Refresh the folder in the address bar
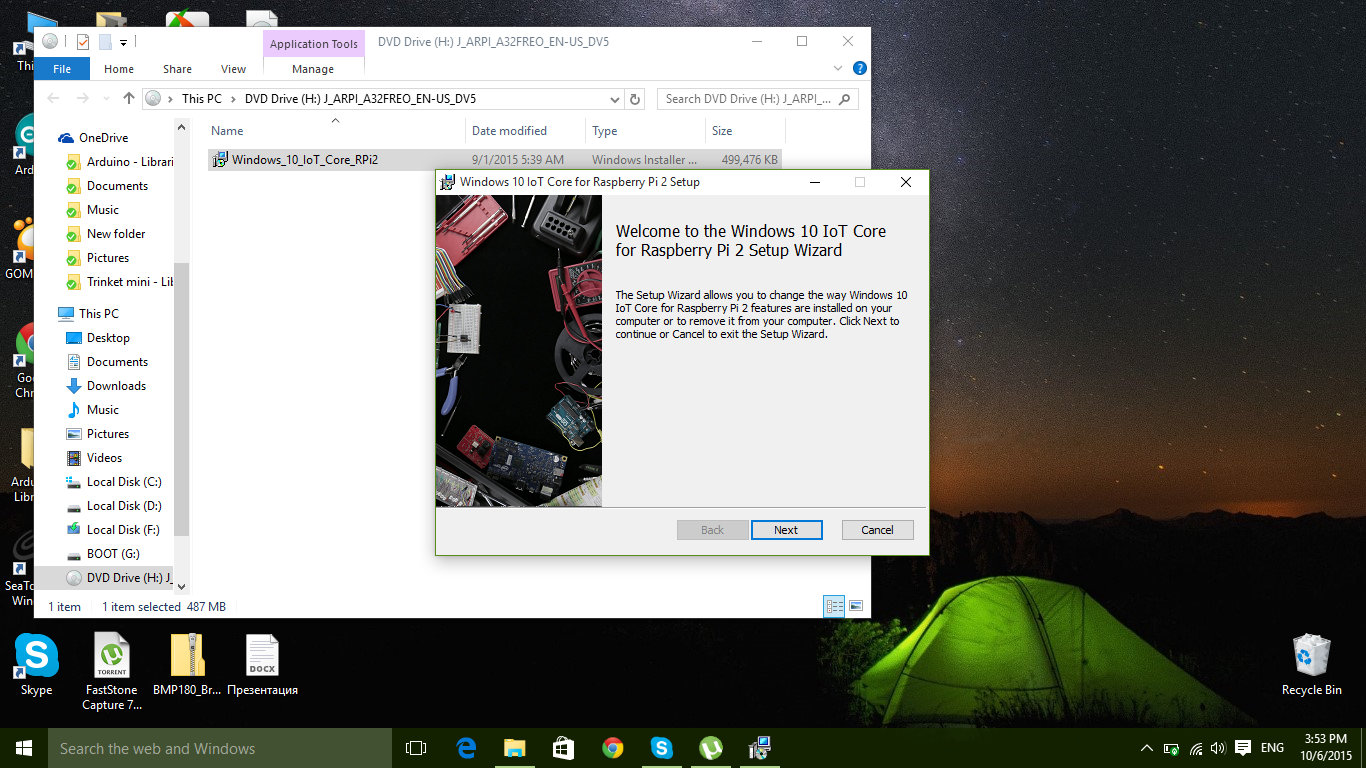The height and width of the screenshot is (768, 1366). 635,99
